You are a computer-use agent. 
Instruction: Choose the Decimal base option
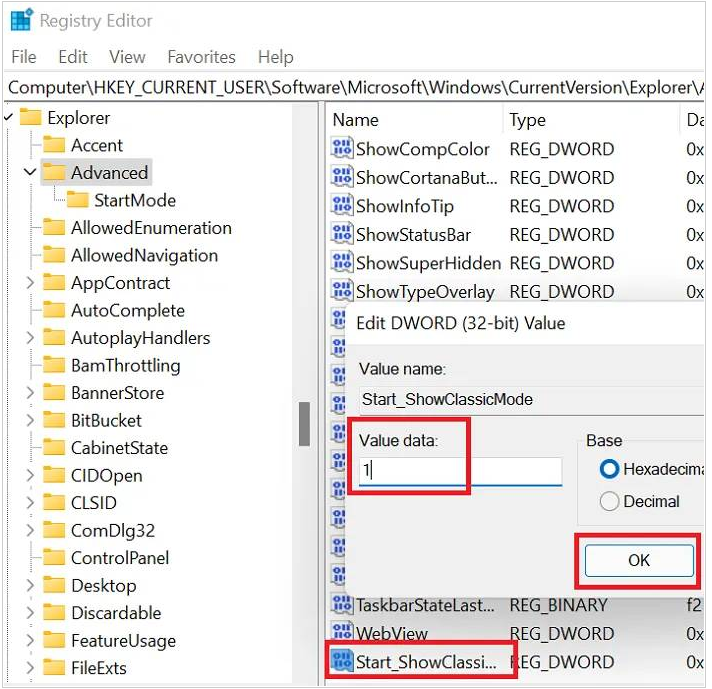coord(609,502)
